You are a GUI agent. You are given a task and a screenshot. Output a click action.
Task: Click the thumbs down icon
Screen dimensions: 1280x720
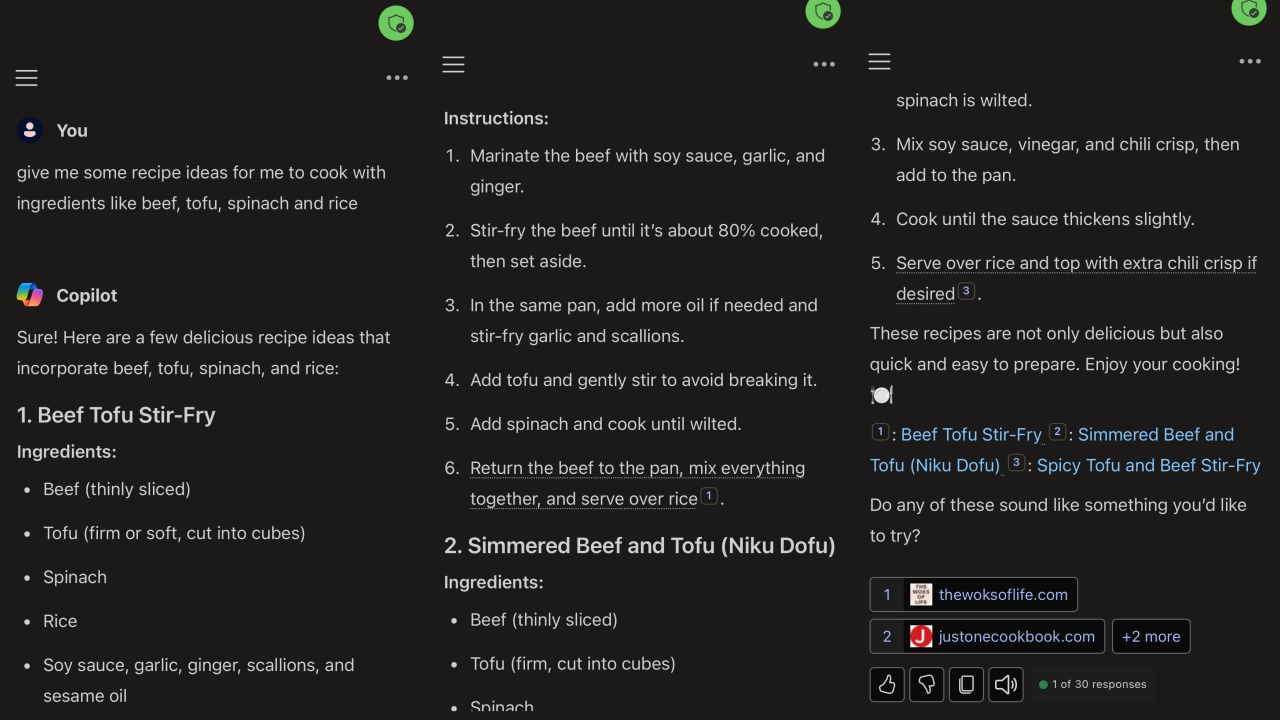point(927,685)
